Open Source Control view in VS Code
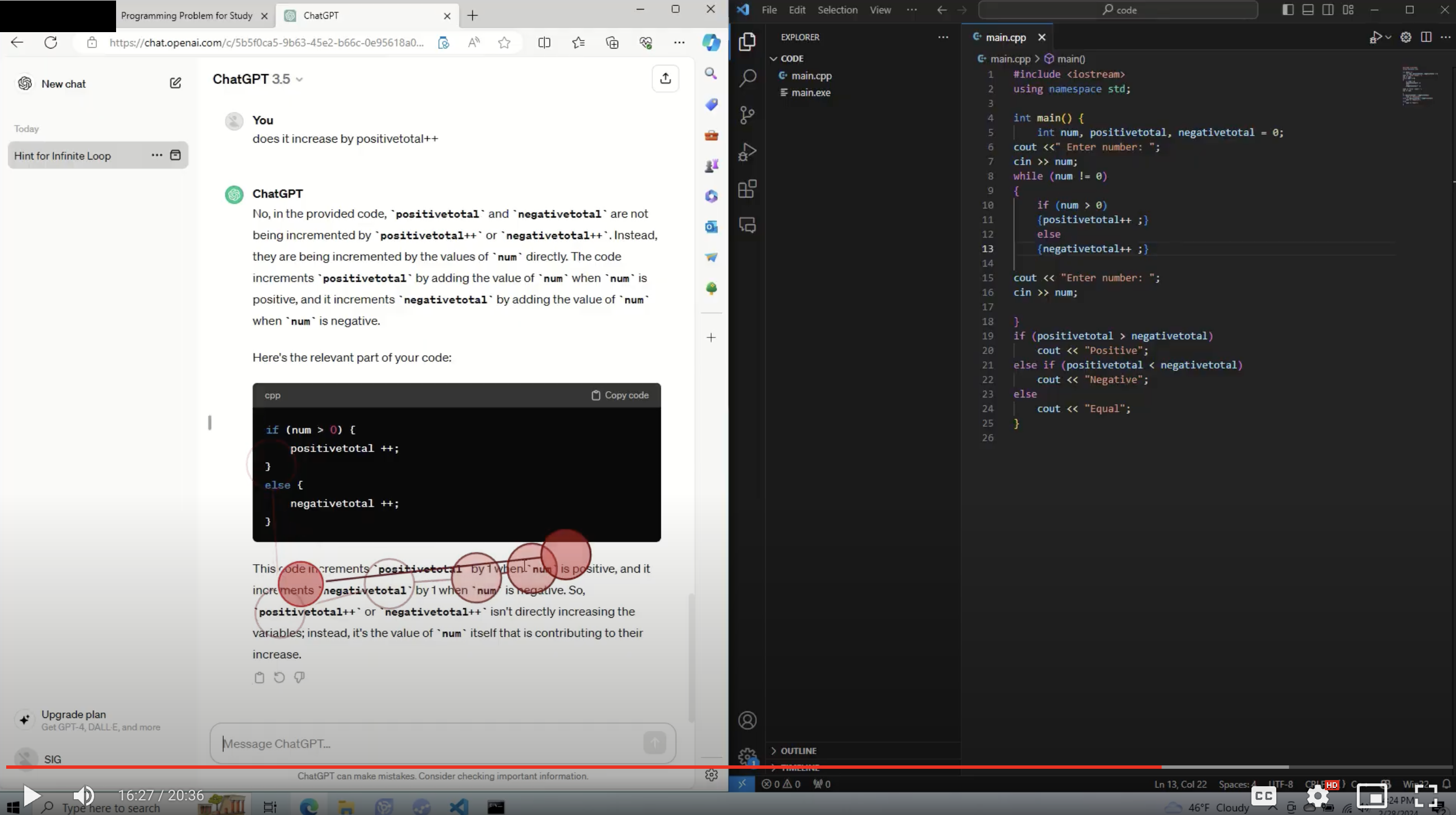Viewport: 1456px width, 815px height. coord(747,115)
